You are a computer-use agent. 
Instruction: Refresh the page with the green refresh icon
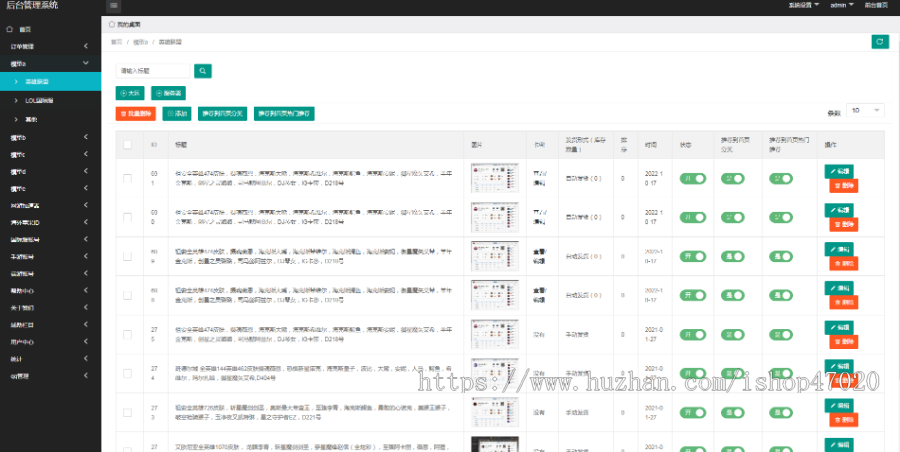click(x=879, y=41)
